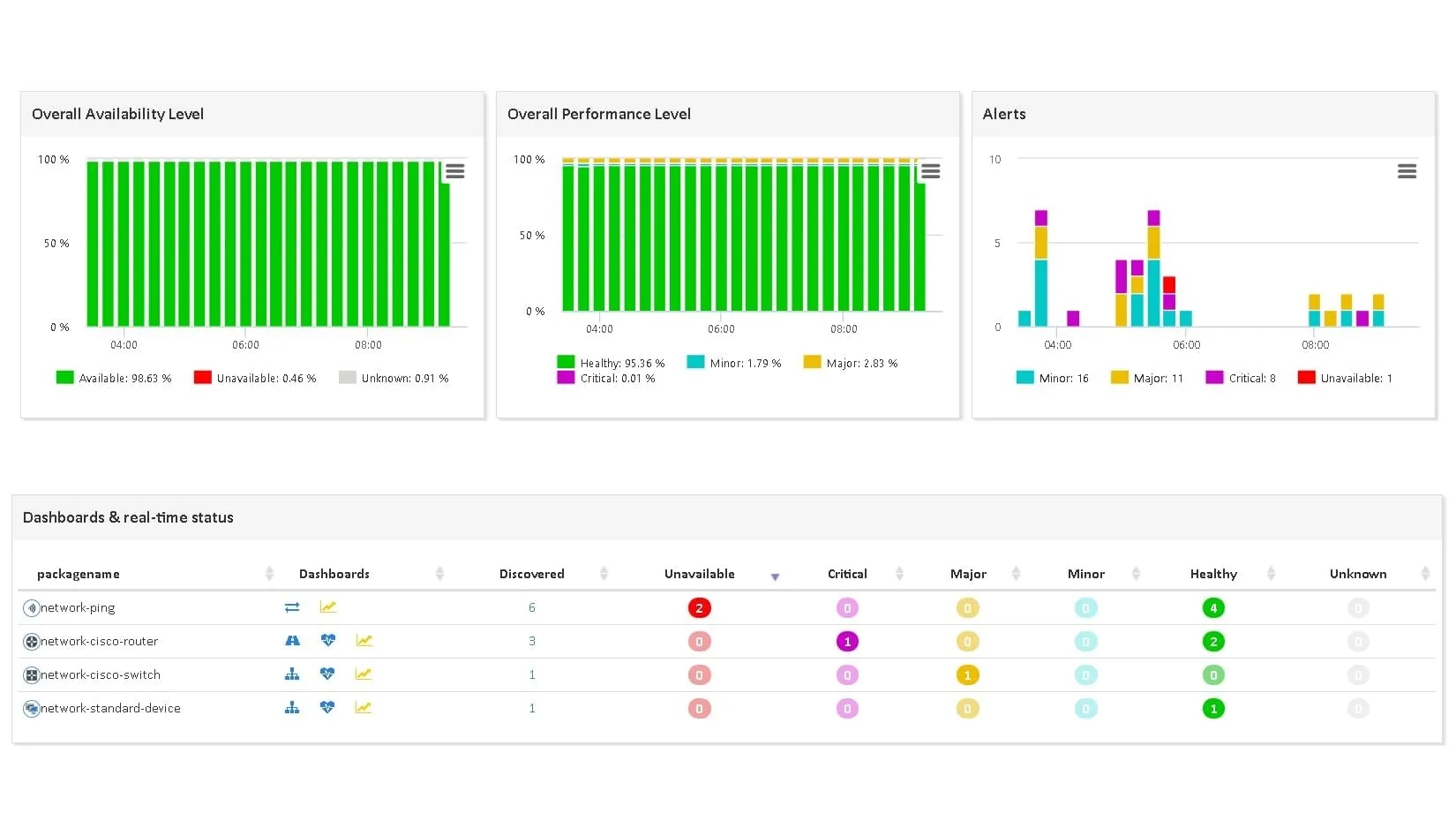Open the Overall Availability Level chart menu
The height and width of the screenshot is (821, 1456).
tap(454, 171)
